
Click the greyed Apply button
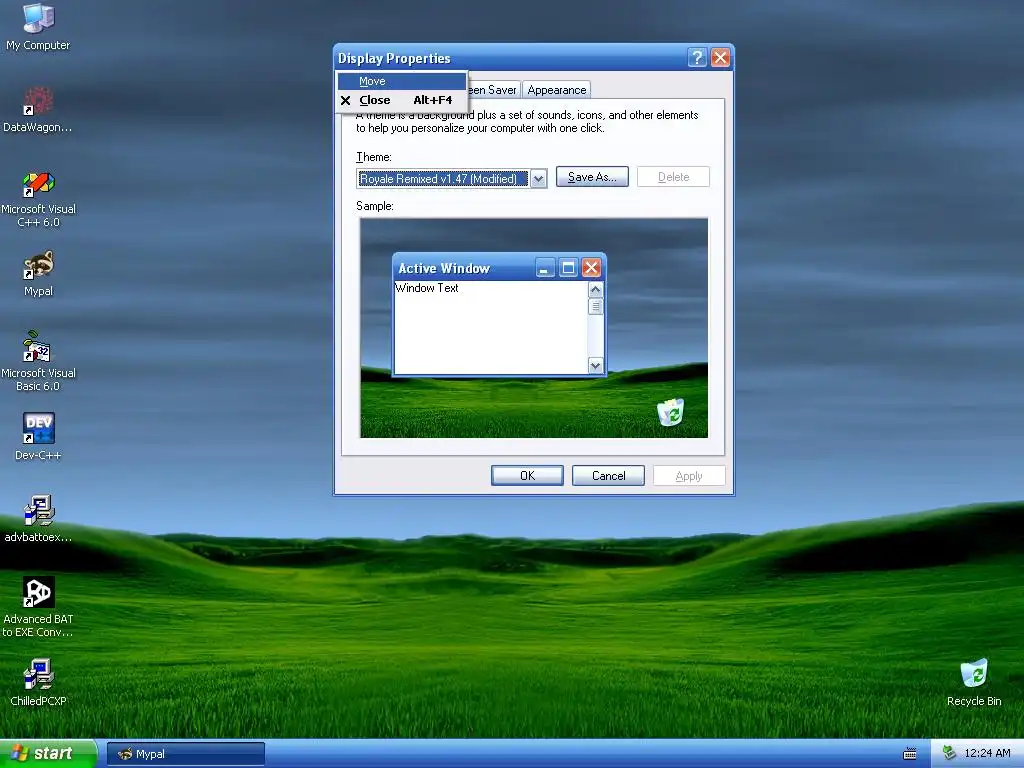pyautogui.click(x=689, y=475)
